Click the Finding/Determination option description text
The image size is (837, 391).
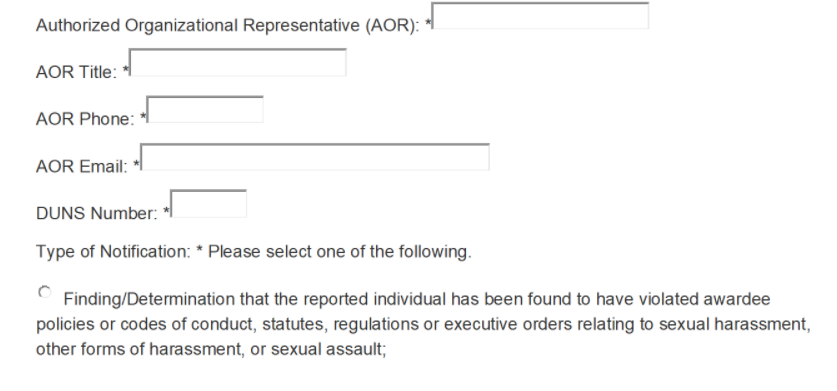click(423, 324)
